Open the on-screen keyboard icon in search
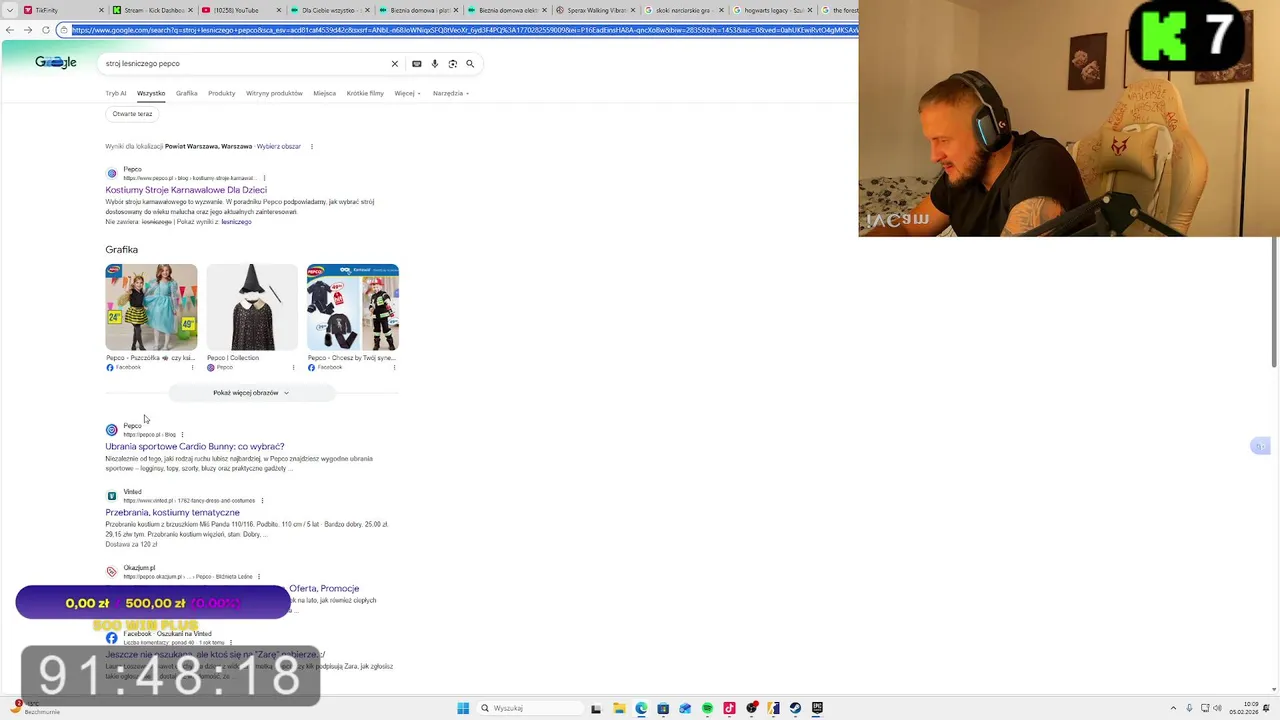 click(x=417, y=63)
